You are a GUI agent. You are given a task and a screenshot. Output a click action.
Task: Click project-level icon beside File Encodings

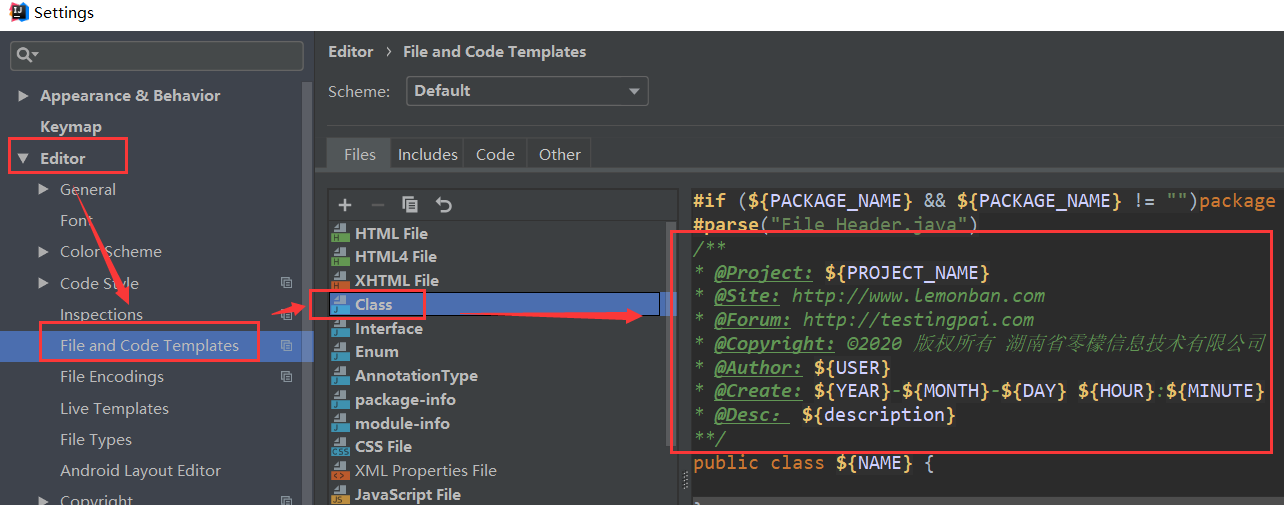coord(287,377)
